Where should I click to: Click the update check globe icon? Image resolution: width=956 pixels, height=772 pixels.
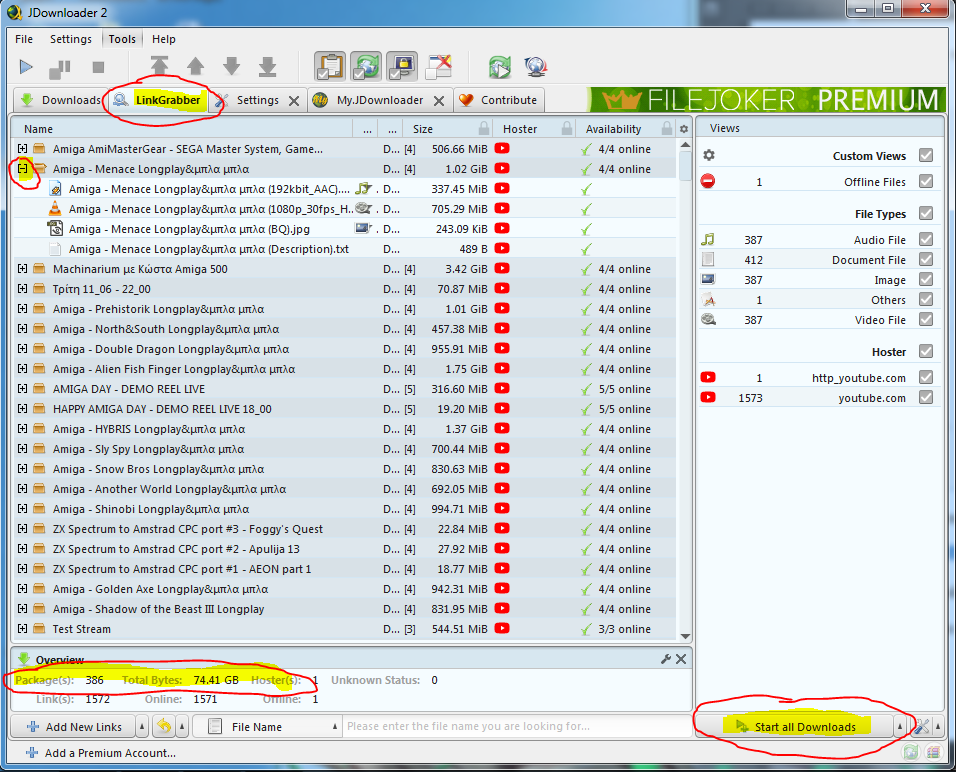click(535, 67)
